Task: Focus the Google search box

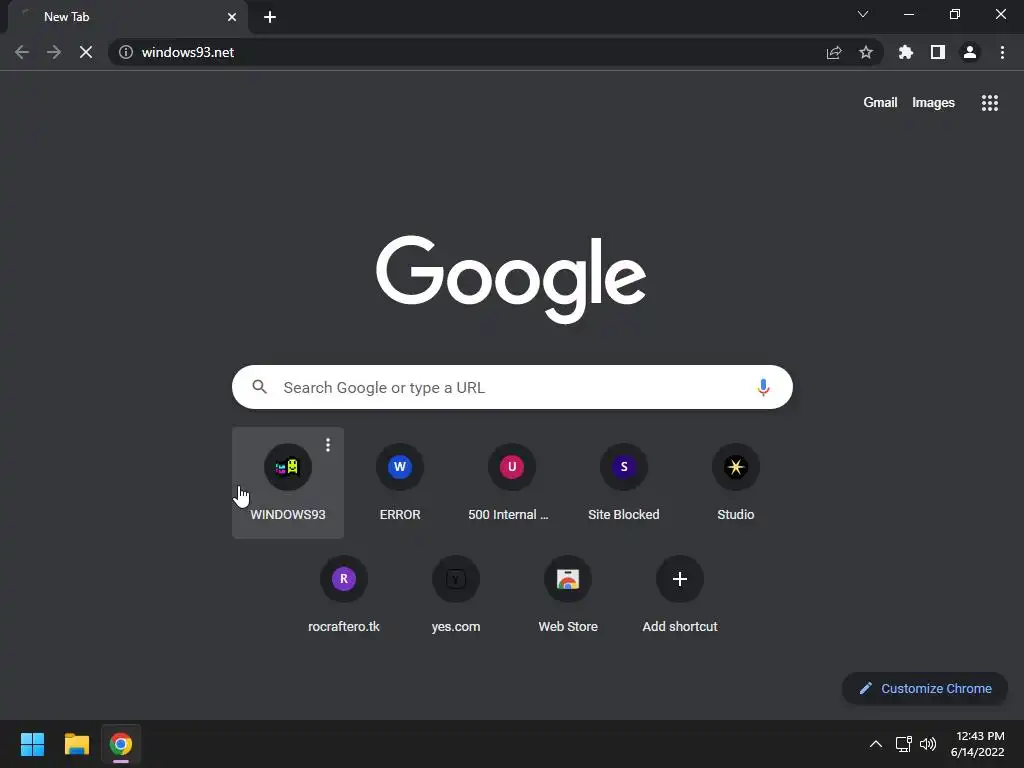Action: pyautogui.click(x=512, y=387)
